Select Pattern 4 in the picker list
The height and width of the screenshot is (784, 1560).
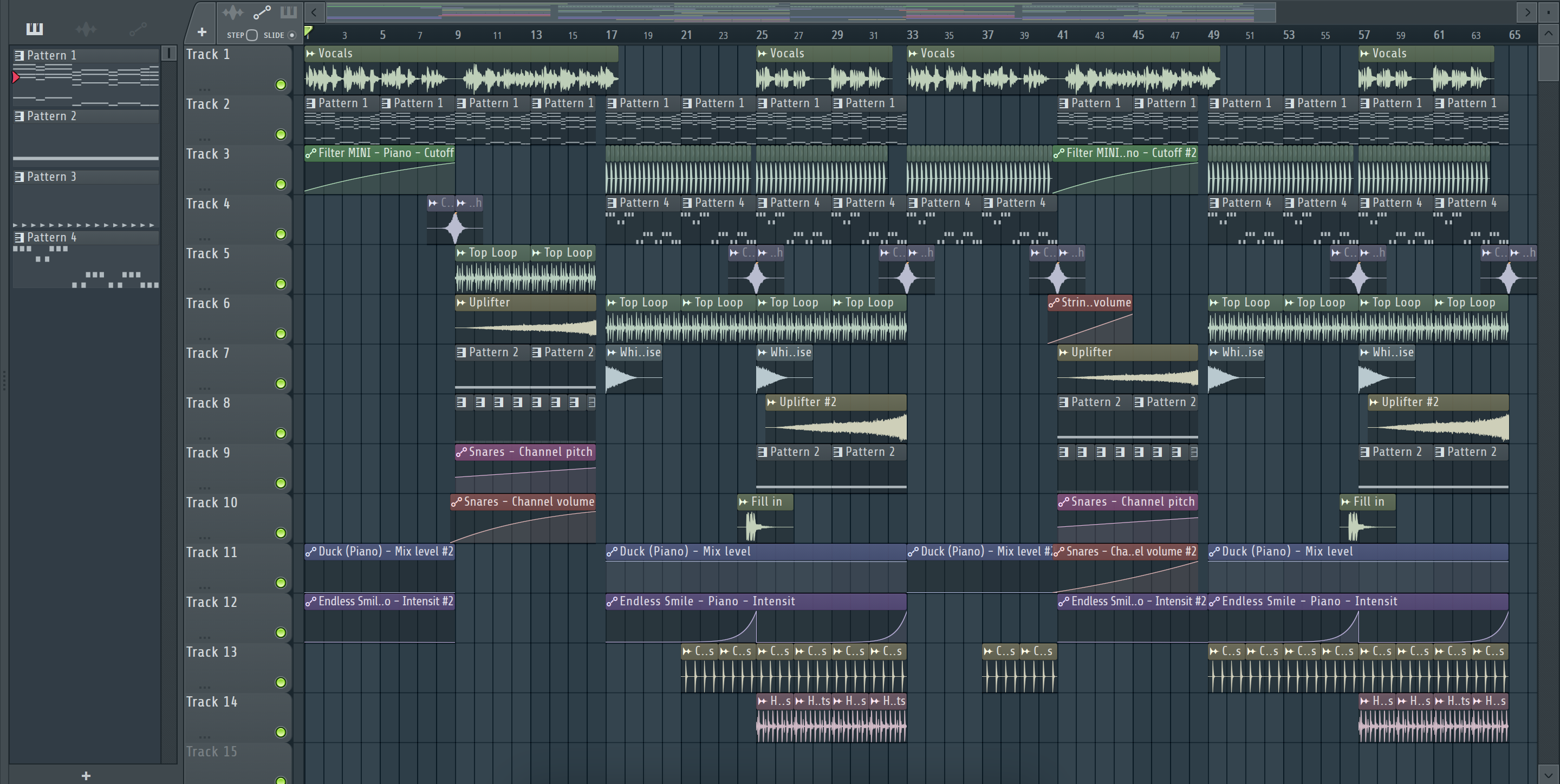[x=86, y=237]
